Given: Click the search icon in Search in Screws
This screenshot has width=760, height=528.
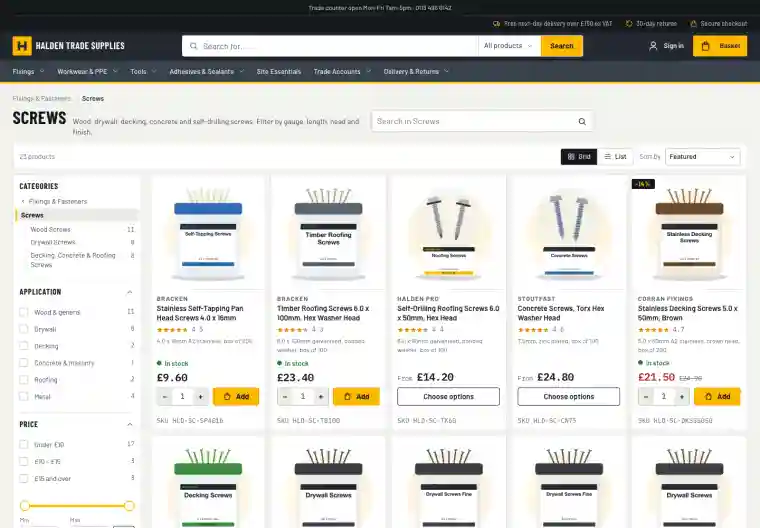Looking at the screenshot, I should pyautogui.click(x=582, y=121).
